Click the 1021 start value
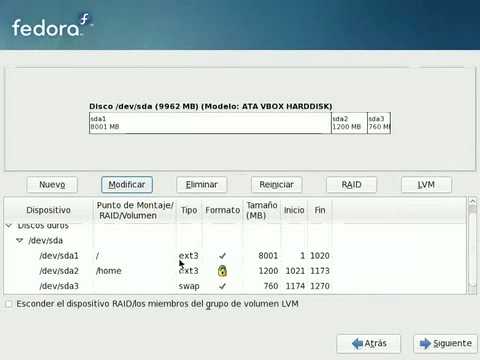480x360 pixels. pos(295,271)
